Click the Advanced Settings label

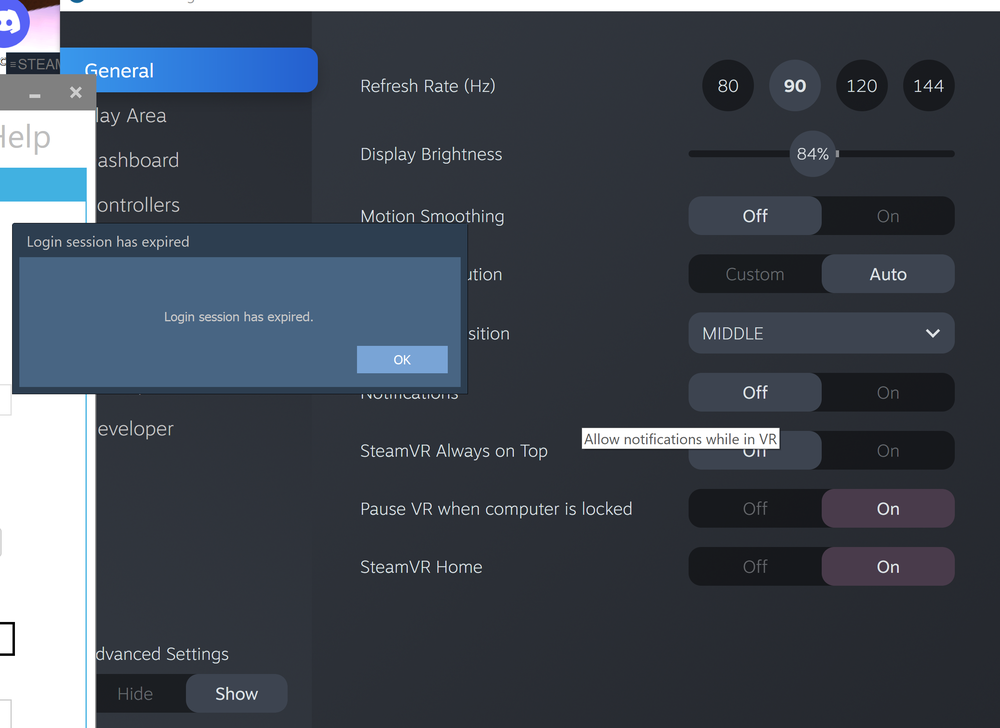(162, 654)
